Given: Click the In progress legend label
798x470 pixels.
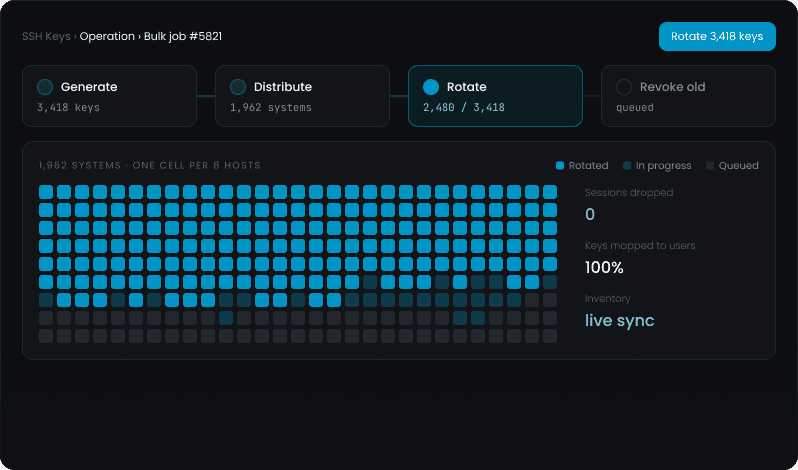Looking at the screenshot, I should (x=664, y=166).
